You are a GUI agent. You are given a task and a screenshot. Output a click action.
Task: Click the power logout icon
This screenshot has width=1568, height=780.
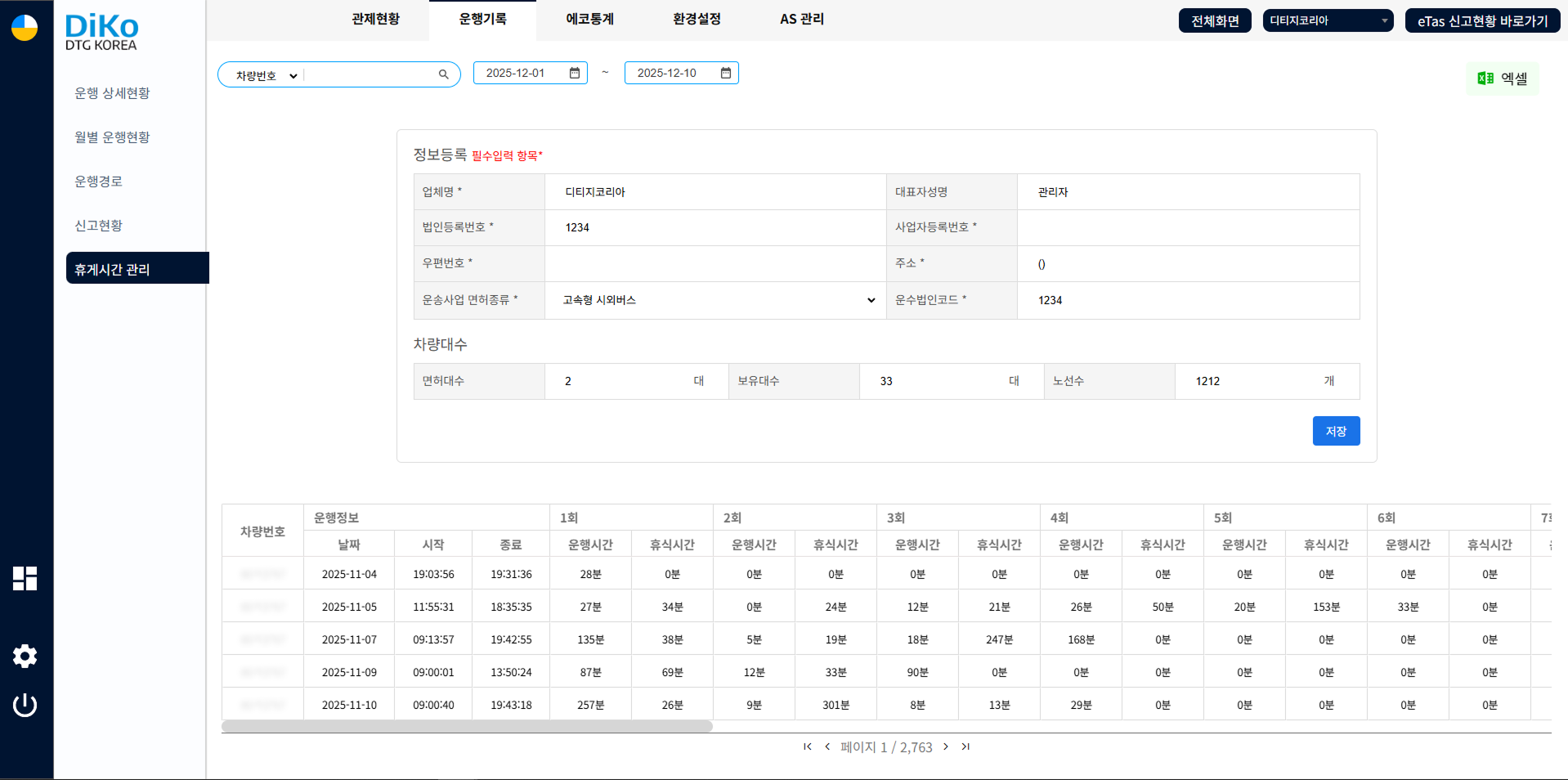[25, 705]
